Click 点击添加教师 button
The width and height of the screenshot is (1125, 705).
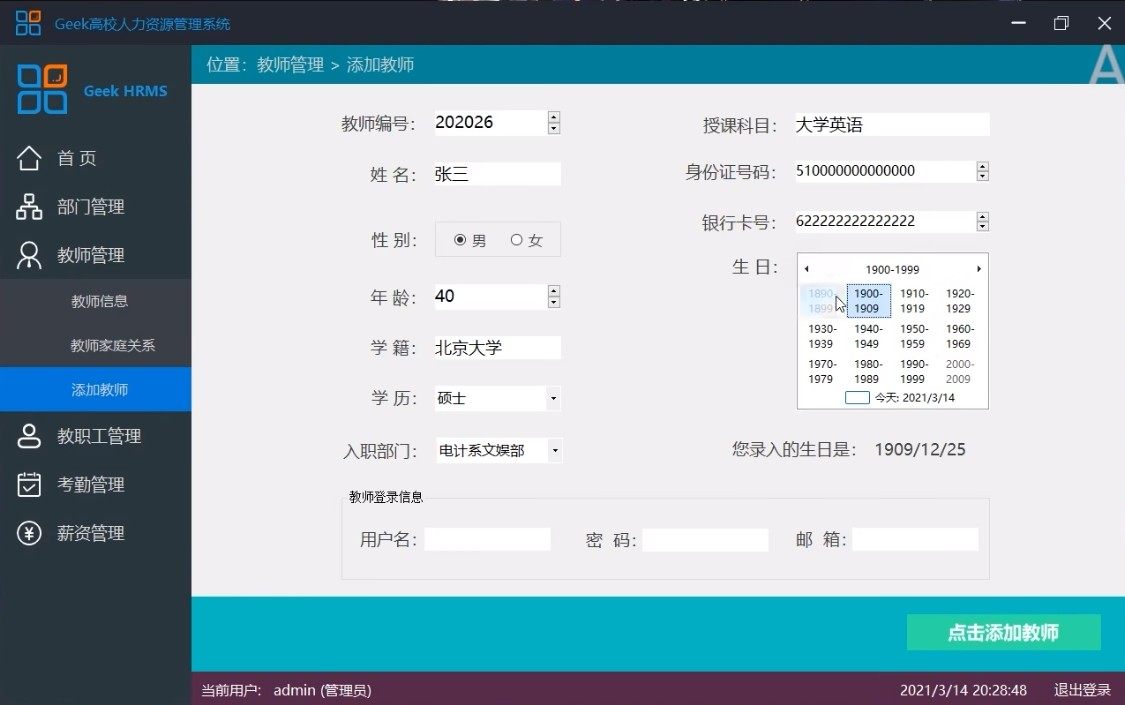pyautogui.click(x=1003, y=633)
